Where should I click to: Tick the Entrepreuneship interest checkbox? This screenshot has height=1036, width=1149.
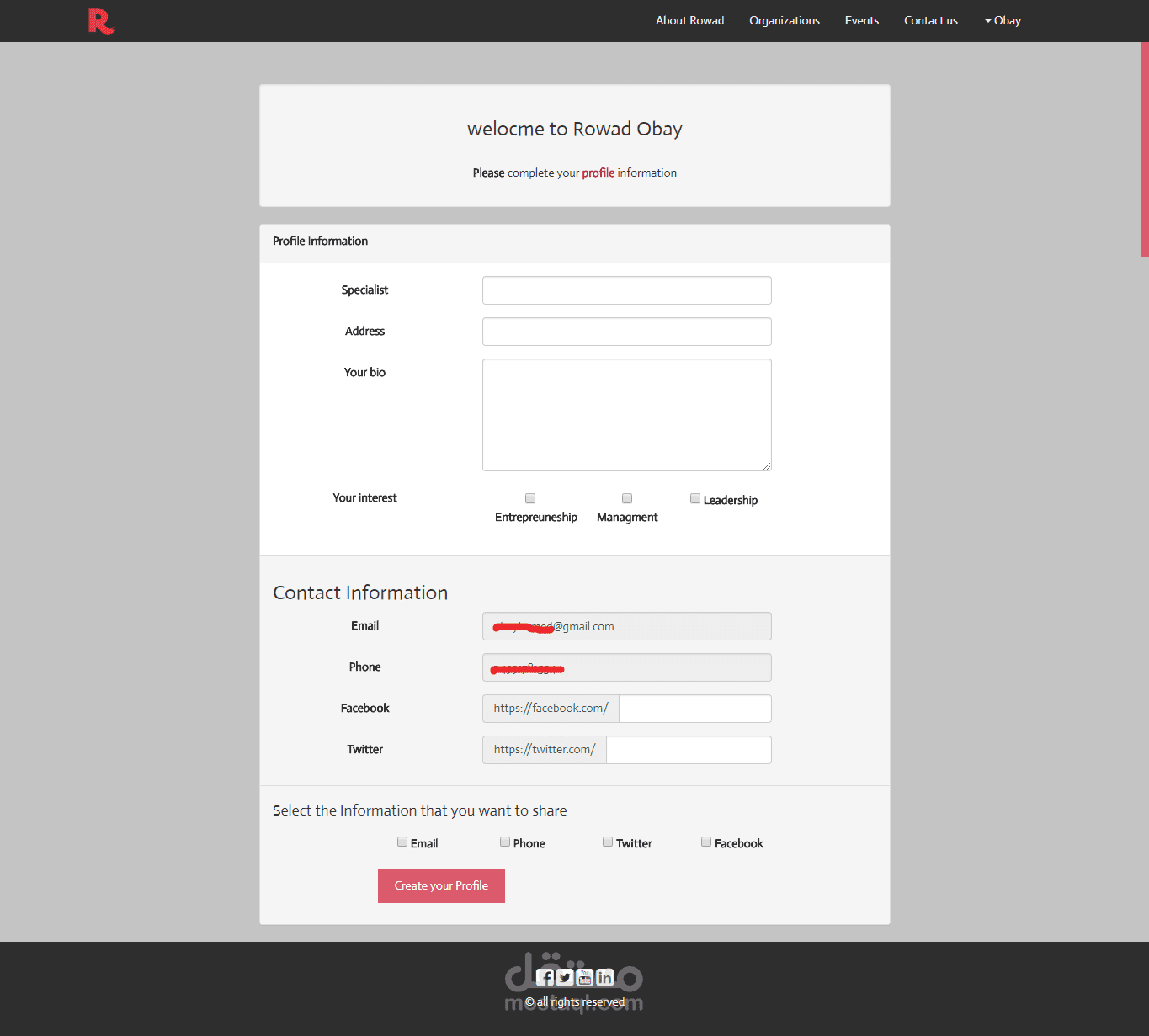pyautogui.click(x=530, y=498)
